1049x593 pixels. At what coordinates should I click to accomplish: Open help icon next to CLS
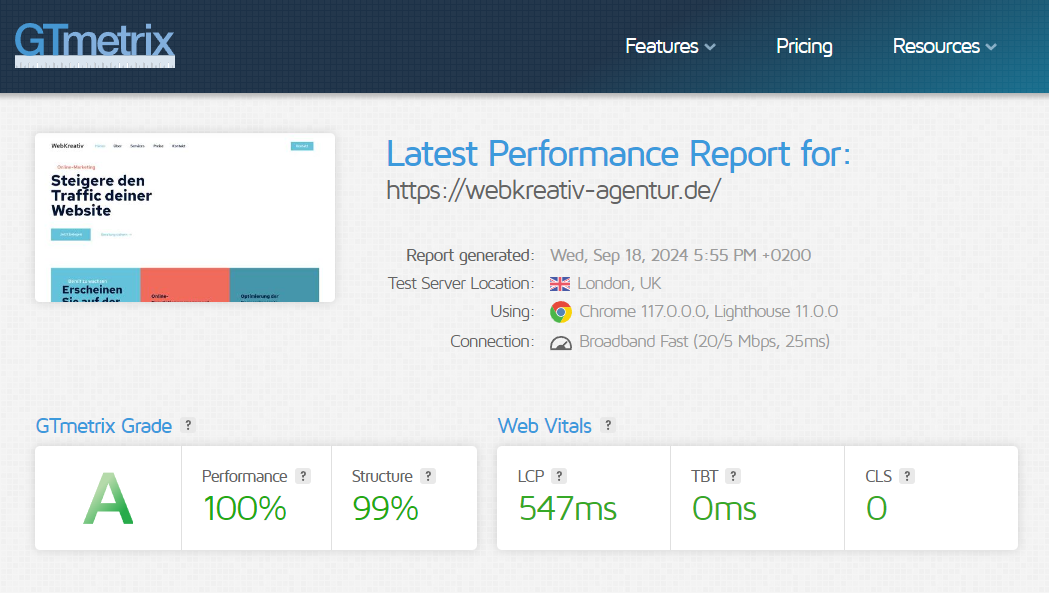click(x=907, y=476)
